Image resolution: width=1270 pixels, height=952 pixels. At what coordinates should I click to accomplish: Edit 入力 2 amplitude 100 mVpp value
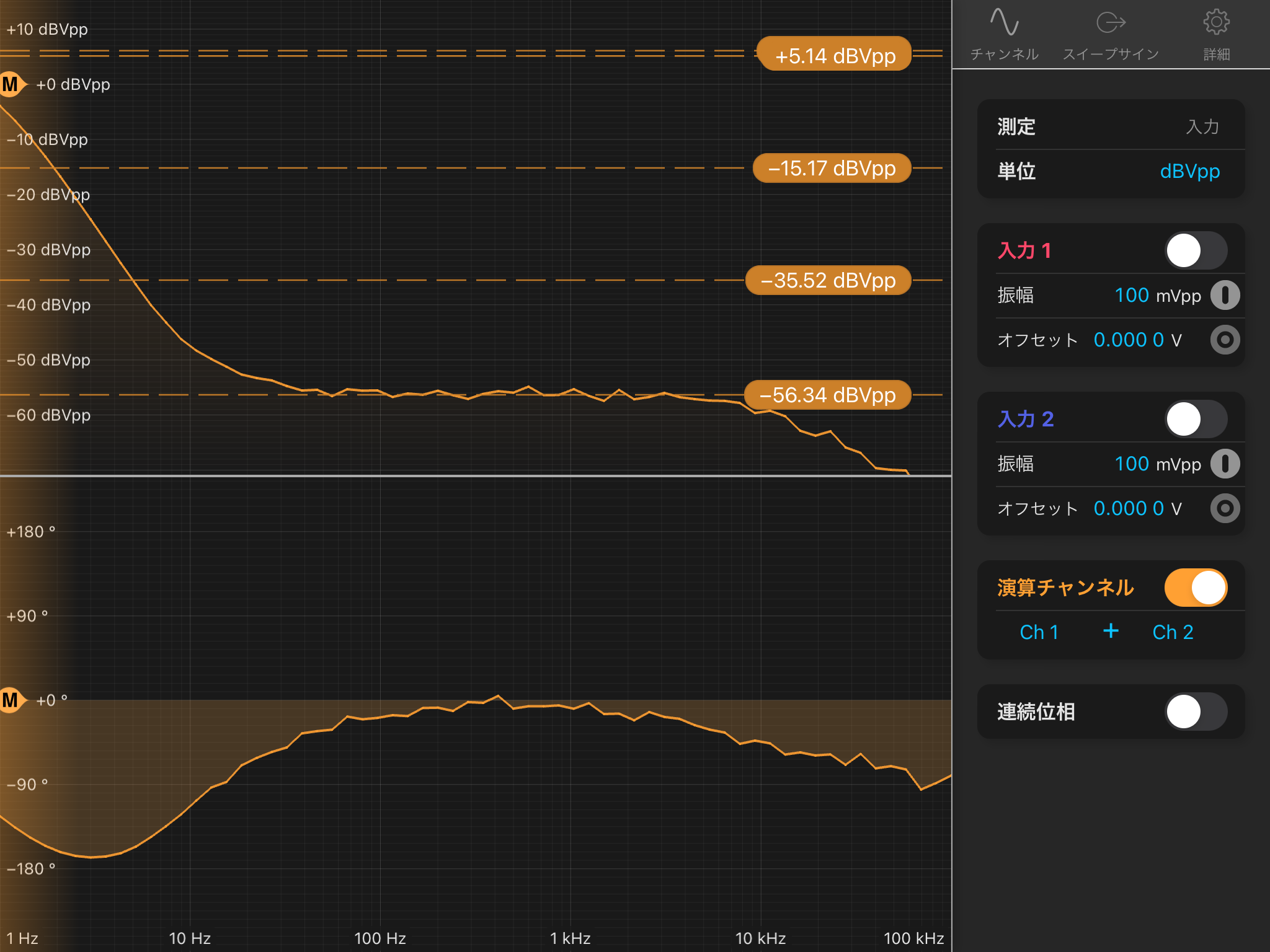[1157, 464]
